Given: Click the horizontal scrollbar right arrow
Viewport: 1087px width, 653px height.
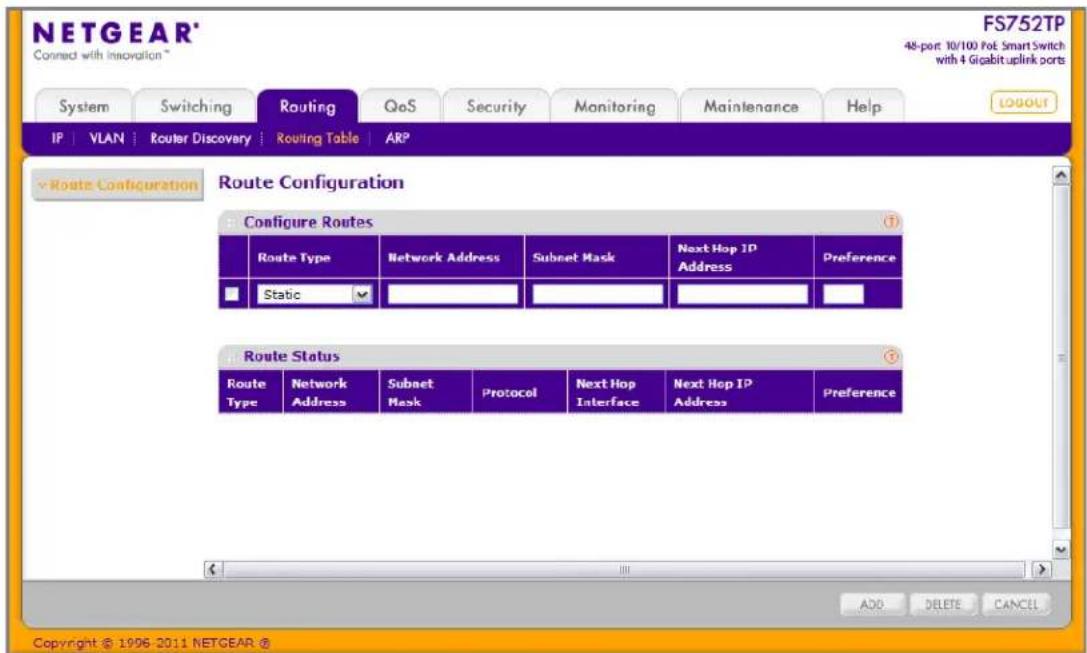Looking at the screenshot, I should tap(1041, 570).
